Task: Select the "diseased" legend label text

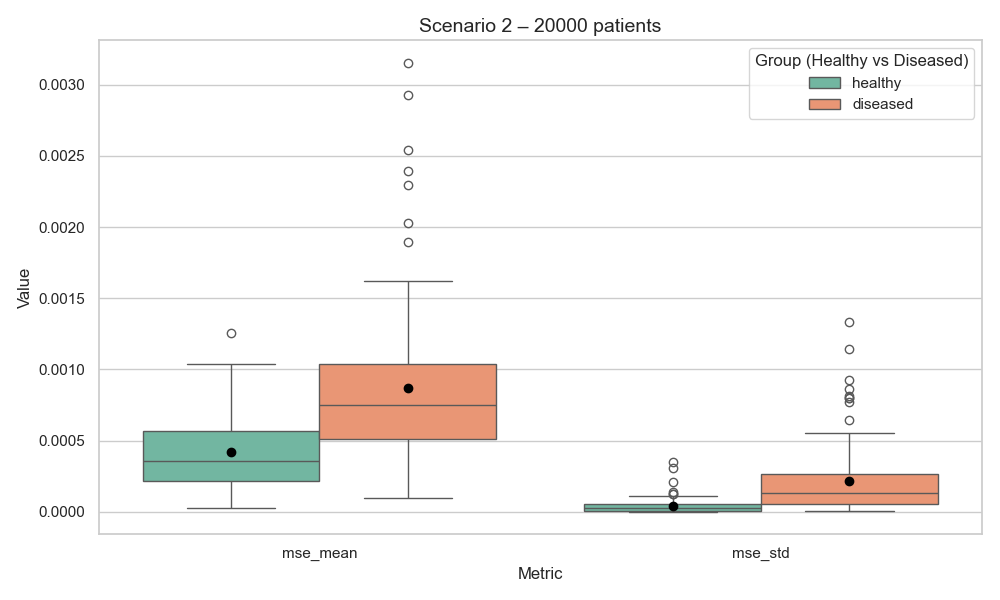Action: pos(882,104)
